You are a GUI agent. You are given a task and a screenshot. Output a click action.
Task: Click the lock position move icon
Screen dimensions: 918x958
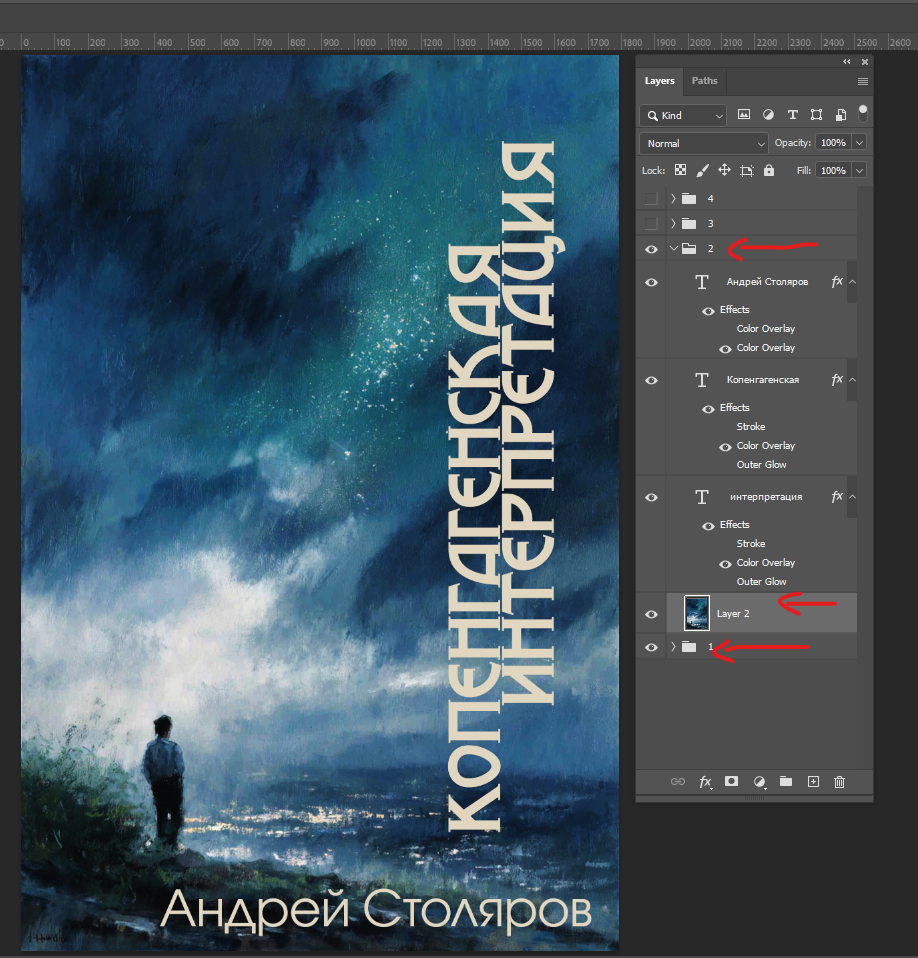click(x=724, y=171)
